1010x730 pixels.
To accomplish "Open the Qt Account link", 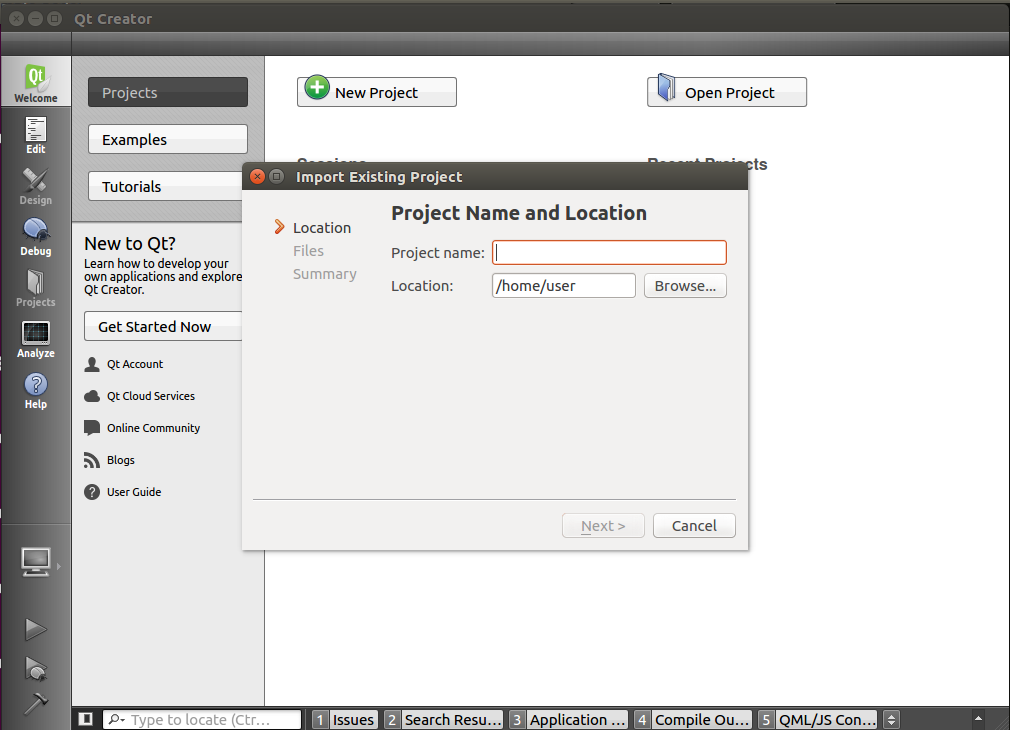I will tap(135, 364).
